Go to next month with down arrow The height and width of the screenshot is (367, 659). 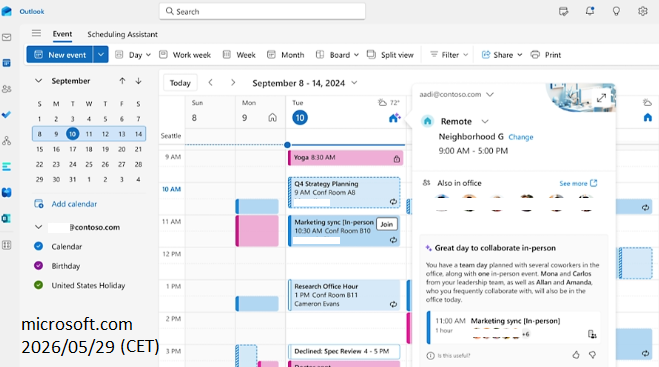(138, 81)
